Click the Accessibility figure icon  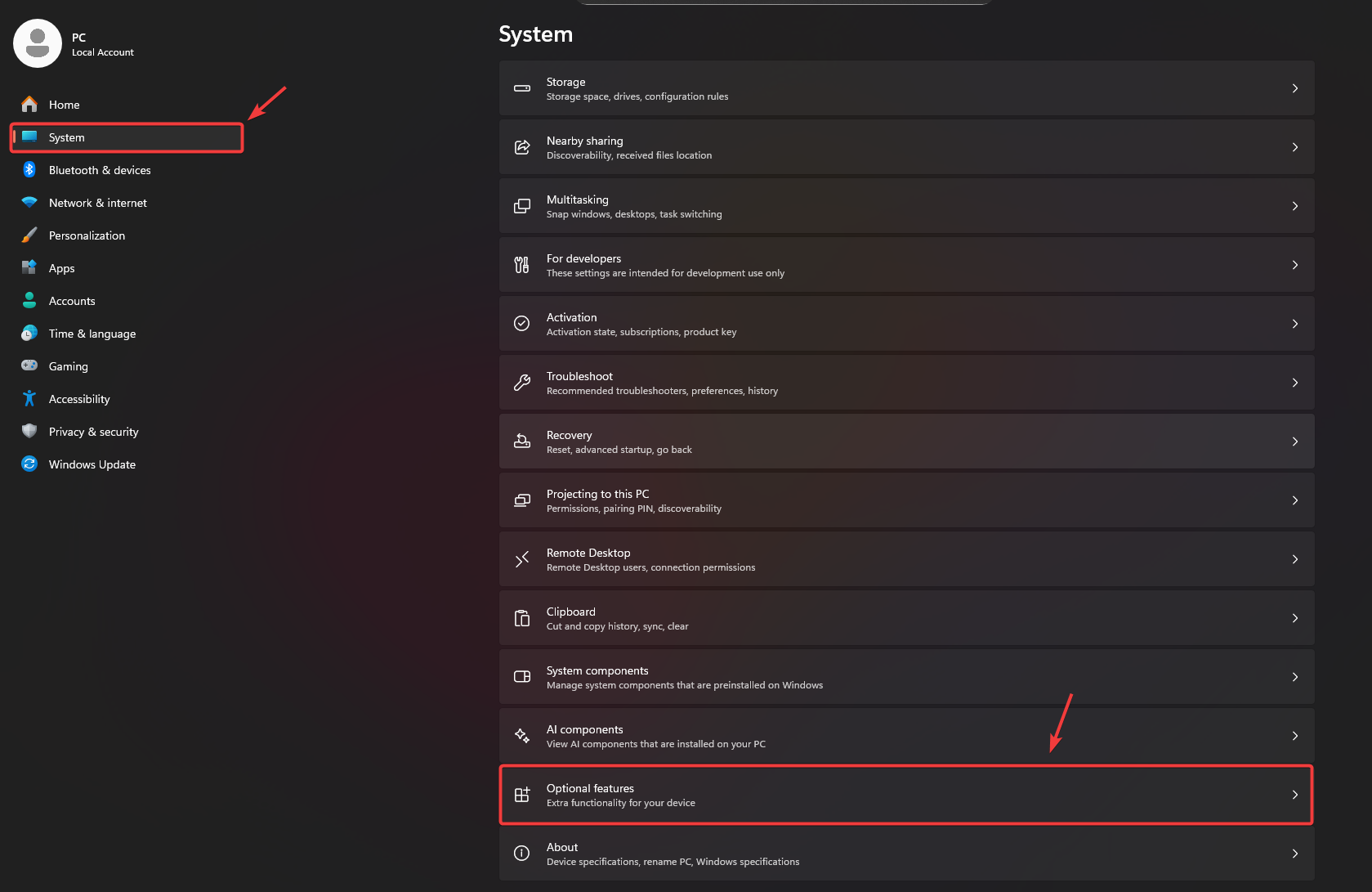(29, 399)
